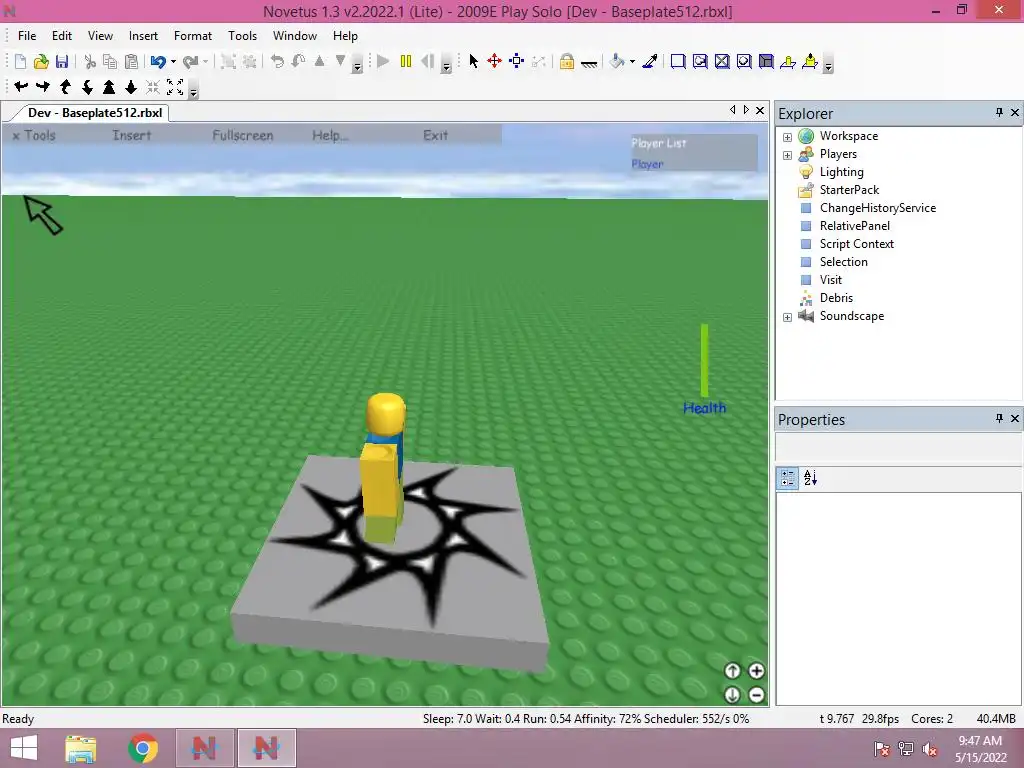This screenshot has width=1024, height=768.
Task: Open the Edit menu
Action: point(62,36)
